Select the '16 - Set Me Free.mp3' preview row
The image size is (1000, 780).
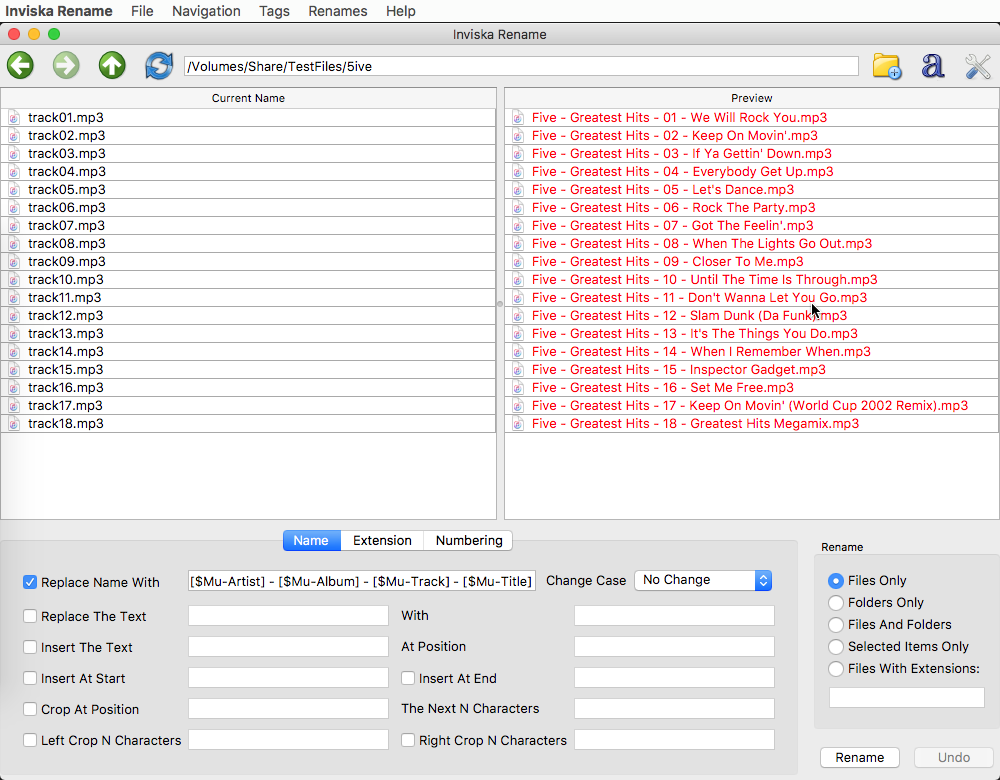[x=751, y=388]
